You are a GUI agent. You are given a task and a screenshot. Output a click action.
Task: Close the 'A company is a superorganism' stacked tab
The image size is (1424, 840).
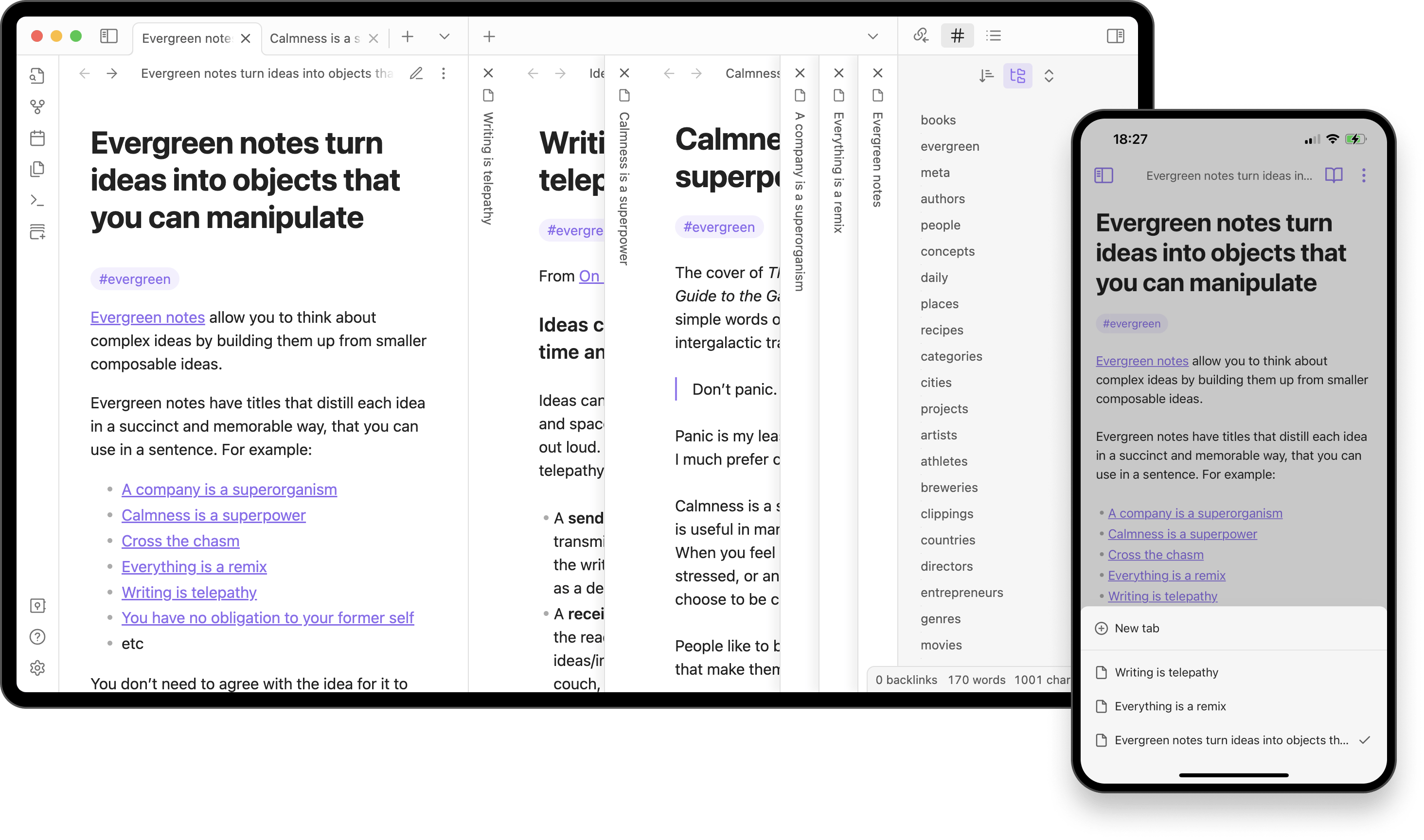pos(800,73)
